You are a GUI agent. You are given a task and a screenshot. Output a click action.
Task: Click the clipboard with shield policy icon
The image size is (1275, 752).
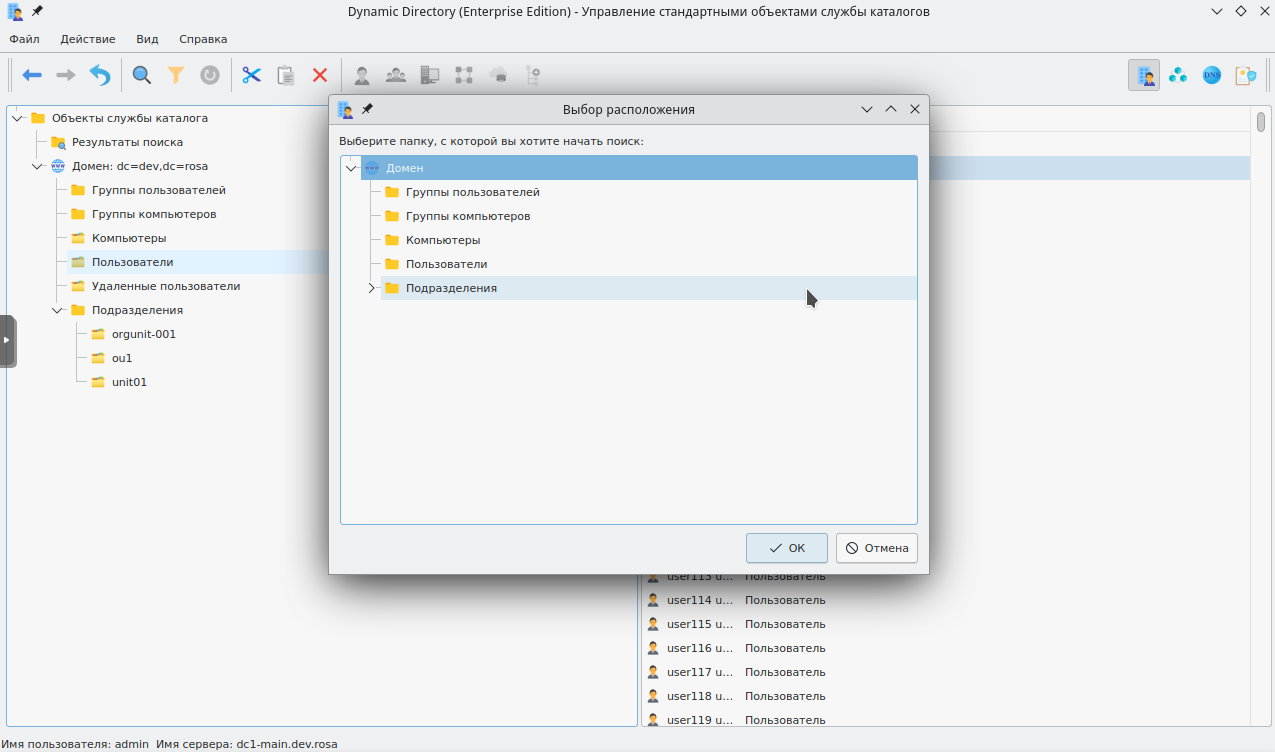coord(1246,75)
